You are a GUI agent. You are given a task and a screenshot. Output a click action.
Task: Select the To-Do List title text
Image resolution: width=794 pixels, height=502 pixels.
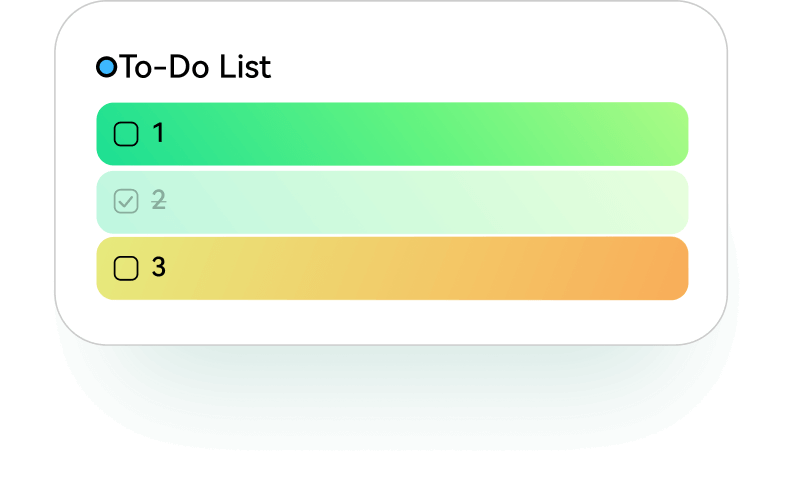point(195,68)
